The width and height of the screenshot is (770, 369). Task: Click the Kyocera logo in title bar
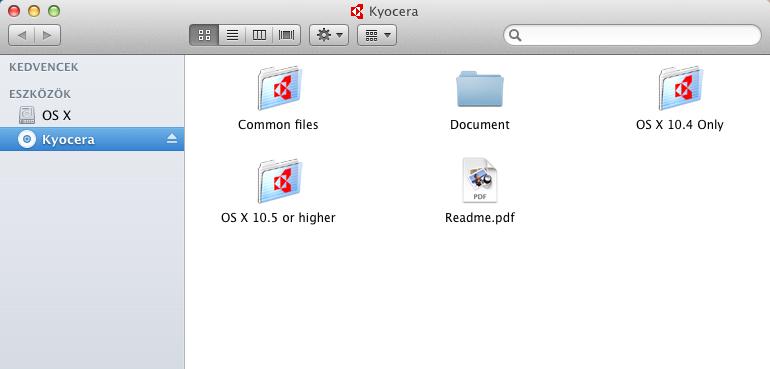[357, 11]
